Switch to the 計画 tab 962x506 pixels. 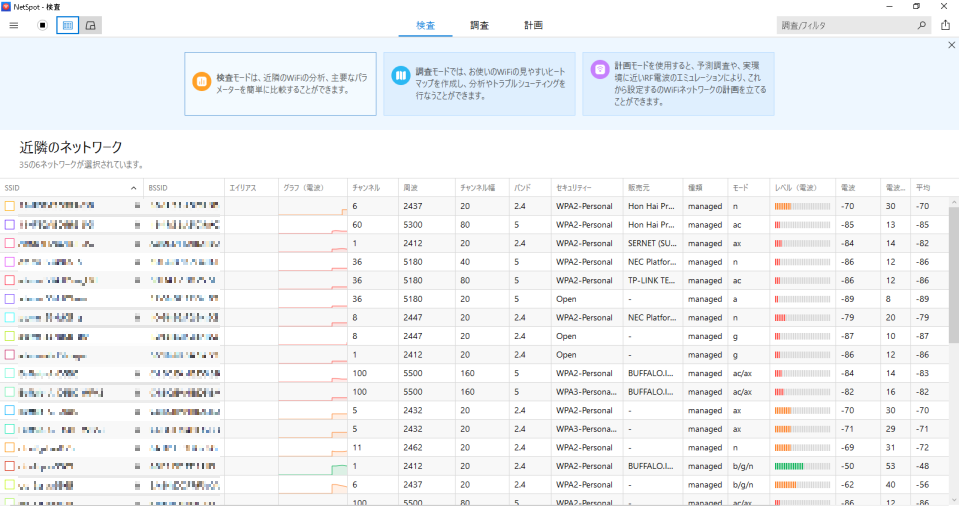533,25
